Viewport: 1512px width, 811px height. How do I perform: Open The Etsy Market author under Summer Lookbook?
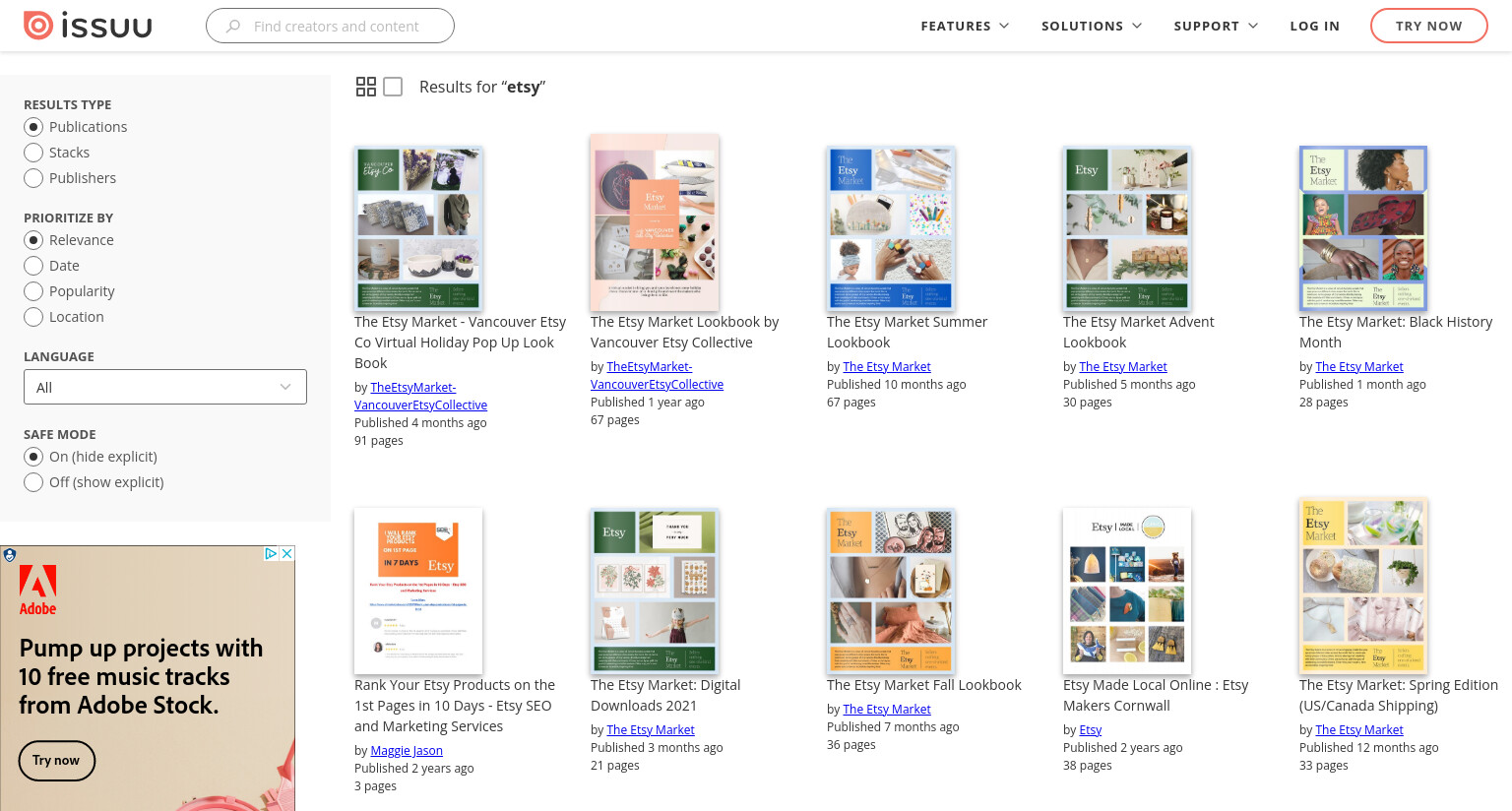887,366
